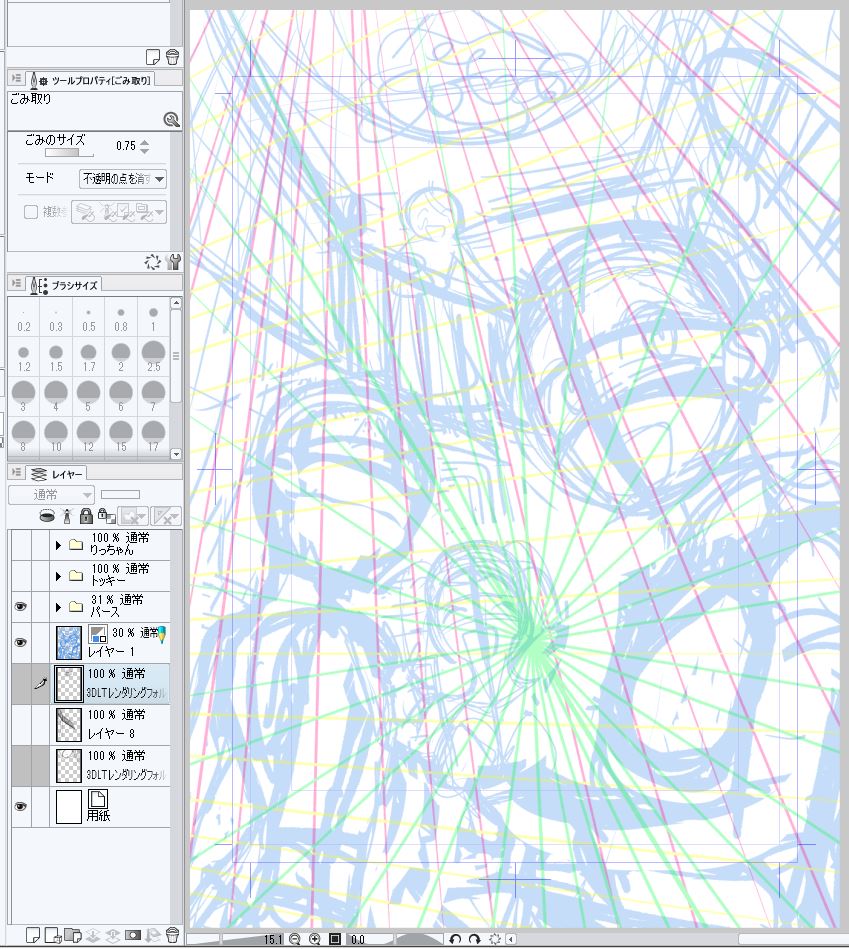Create new layer folder icon
849x949 pixels.
73,935
